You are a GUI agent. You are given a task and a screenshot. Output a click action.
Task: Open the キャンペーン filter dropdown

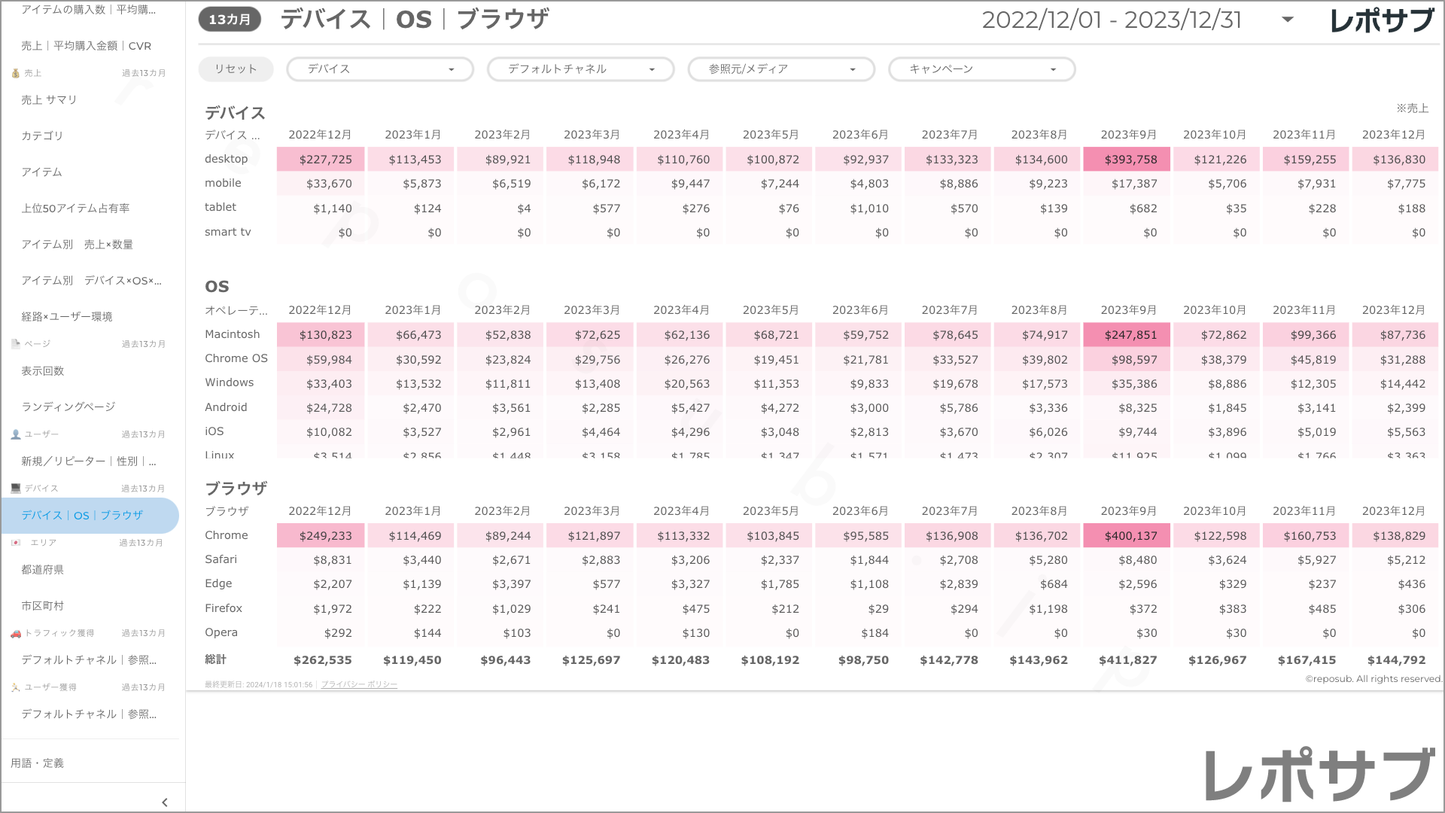pyautogui.click(x=981, y=69)
